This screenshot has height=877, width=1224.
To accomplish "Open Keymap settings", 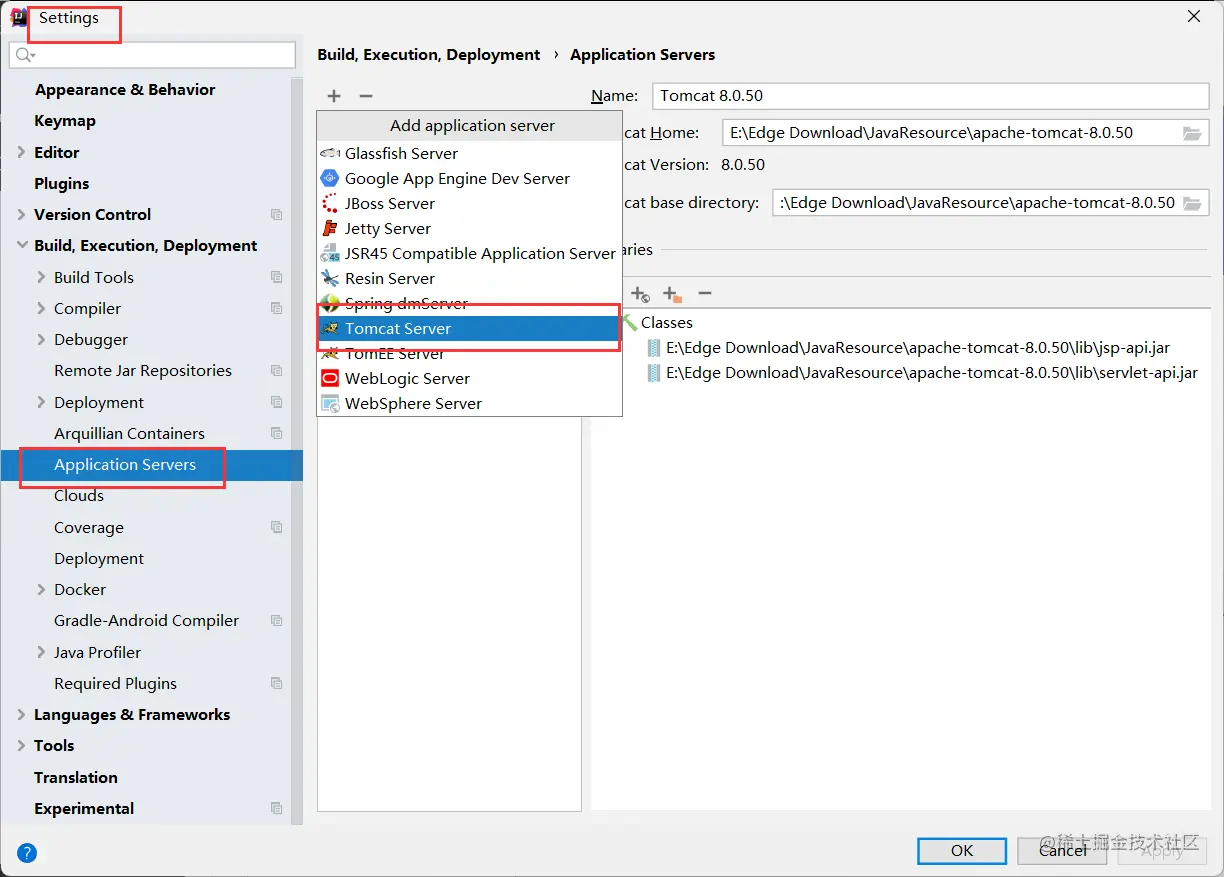I will pyautogui.click(x=65, y=121).
